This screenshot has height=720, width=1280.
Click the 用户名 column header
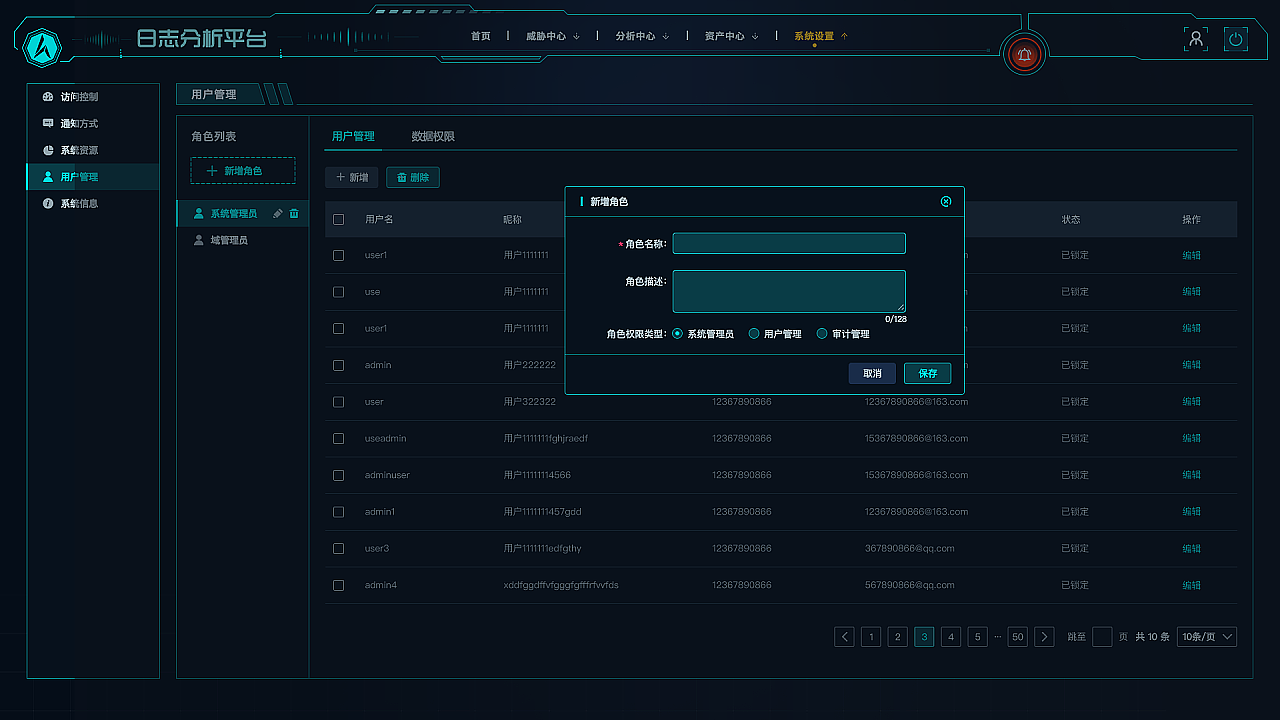pyautogui.click(x=379, y=219)
